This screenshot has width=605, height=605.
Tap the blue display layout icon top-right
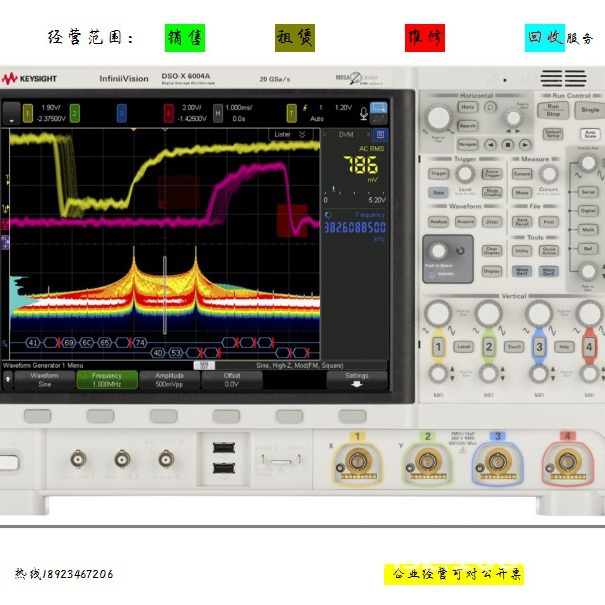coord(379,108)
